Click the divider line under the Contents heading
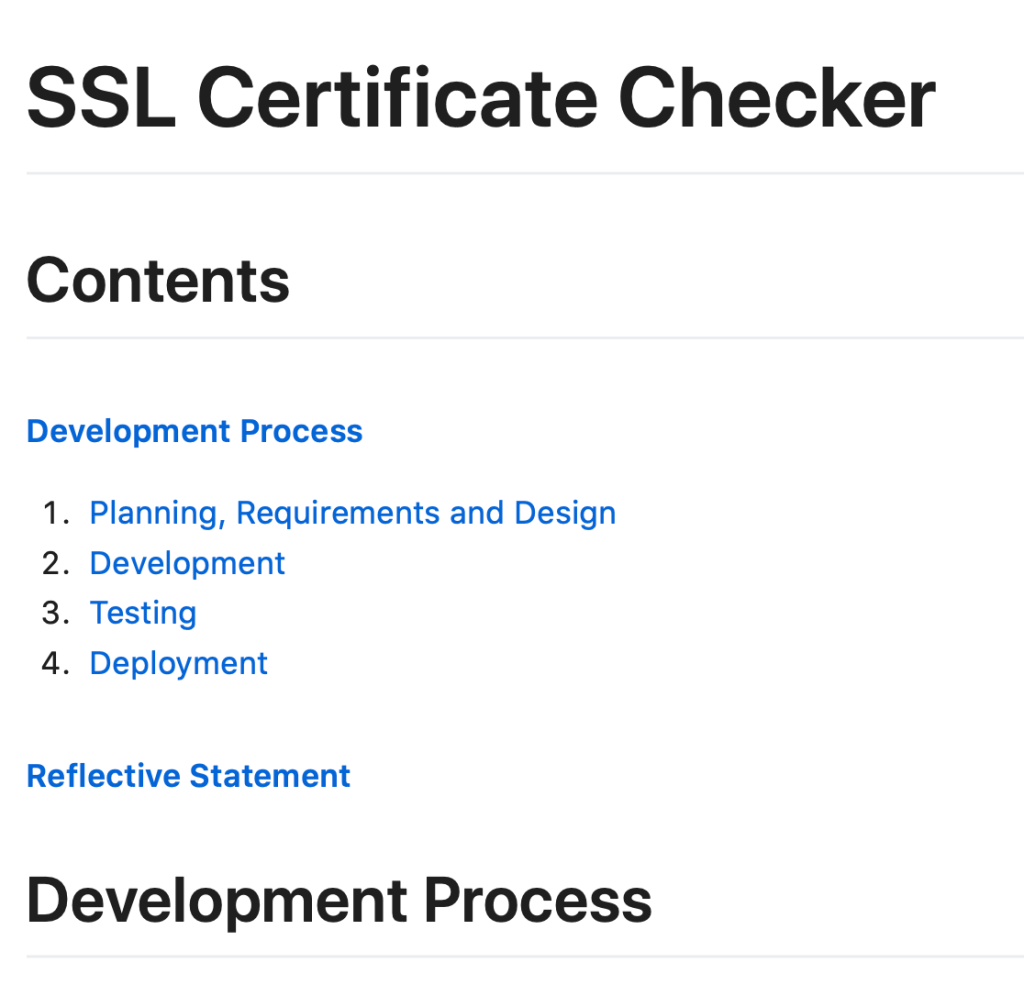 coord(524,338)
